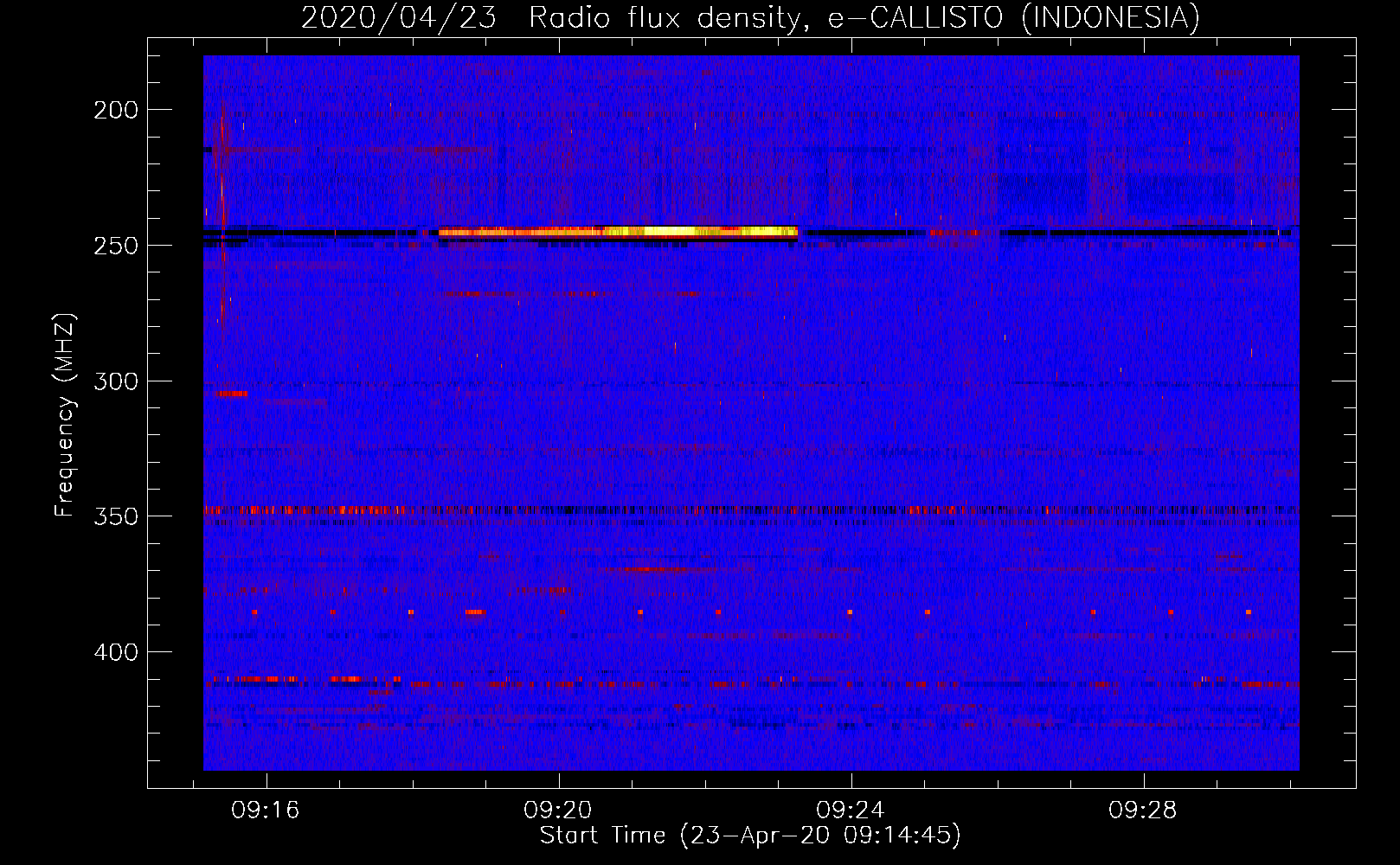Click the 'Frequency (MHZ)' axis label
Viewport: 1400px width, 865px height.
[x=65, y=415]
